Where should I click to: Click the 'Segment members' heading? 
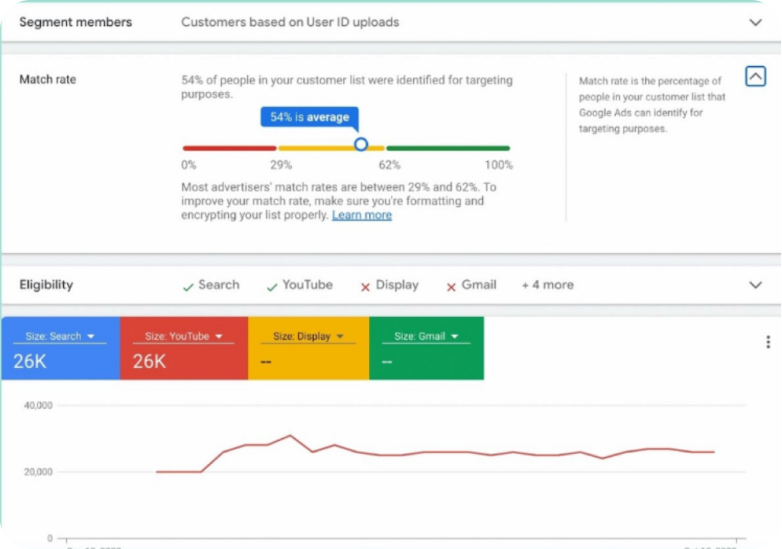point(76,22)
